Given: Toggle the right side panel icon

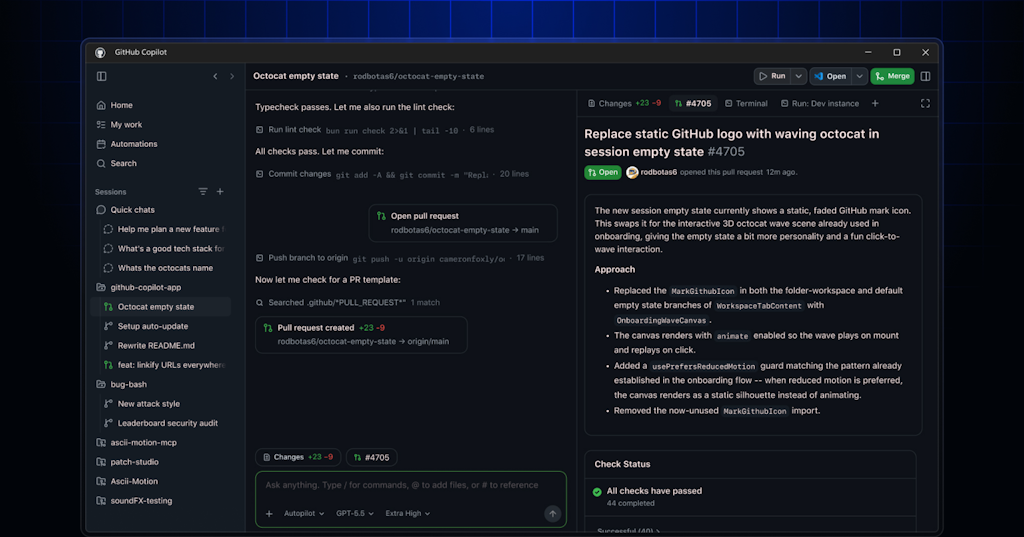Looking at the screenshot, I should point(925,76).
